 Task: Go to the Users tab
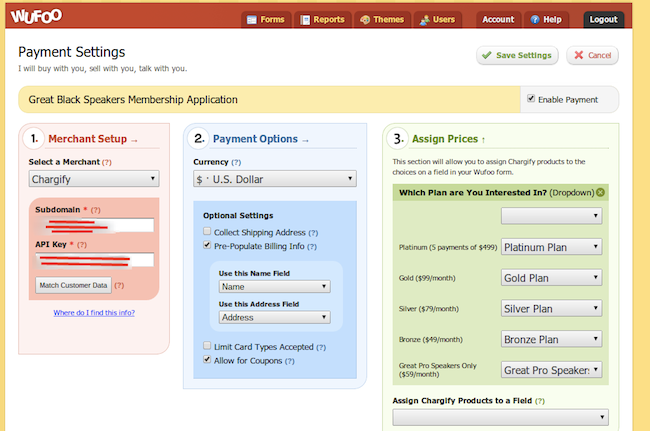tap(438, 20)
